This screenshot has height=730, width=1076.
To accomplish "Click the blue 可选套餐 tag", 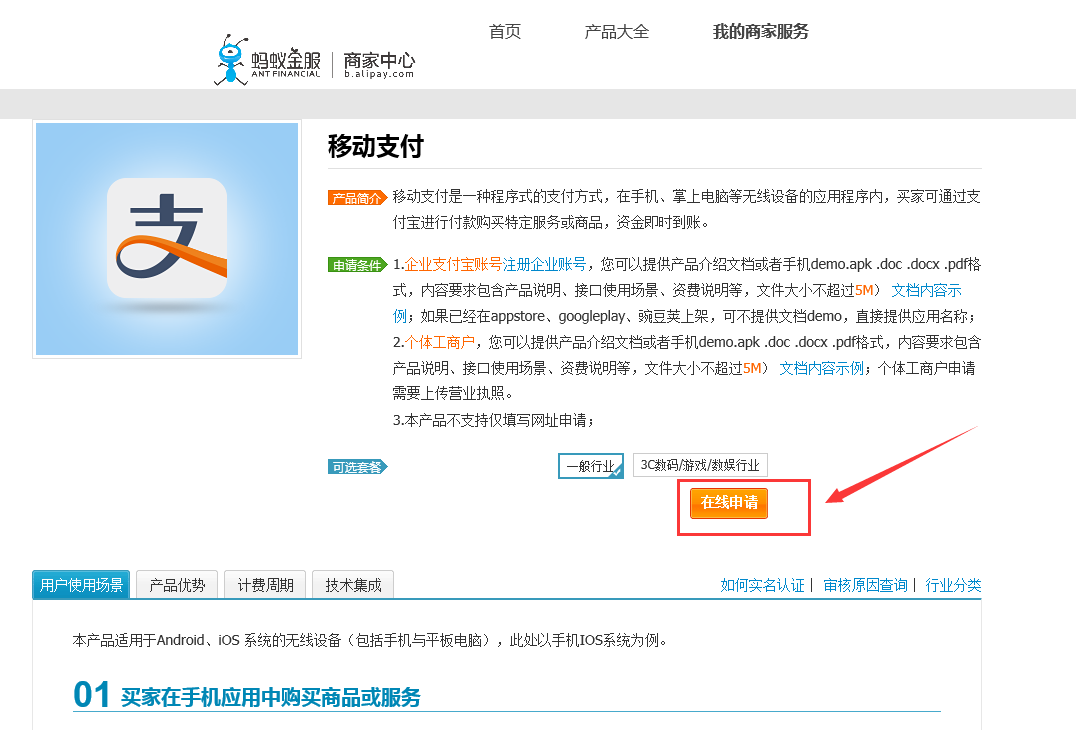I will (356, 466).
